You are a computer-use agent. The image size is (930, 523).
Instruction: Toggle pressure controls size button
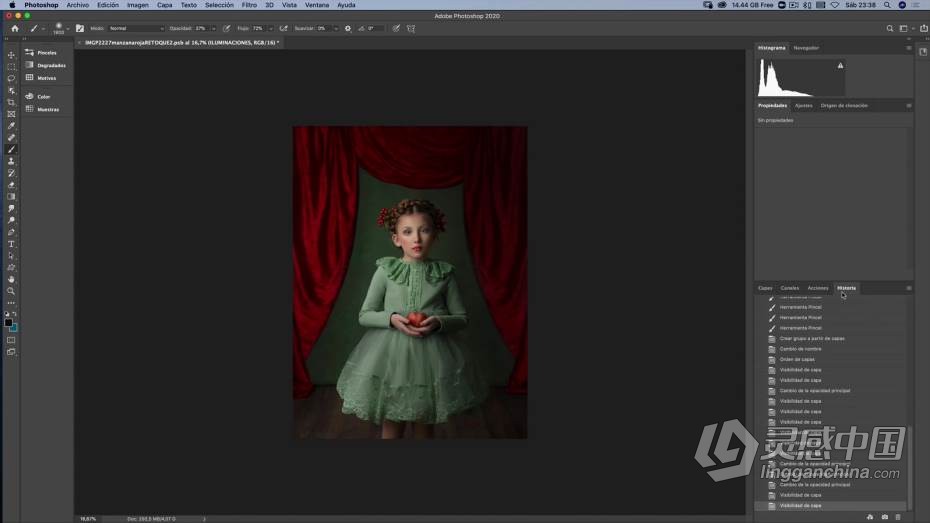(x=396, y=28)
